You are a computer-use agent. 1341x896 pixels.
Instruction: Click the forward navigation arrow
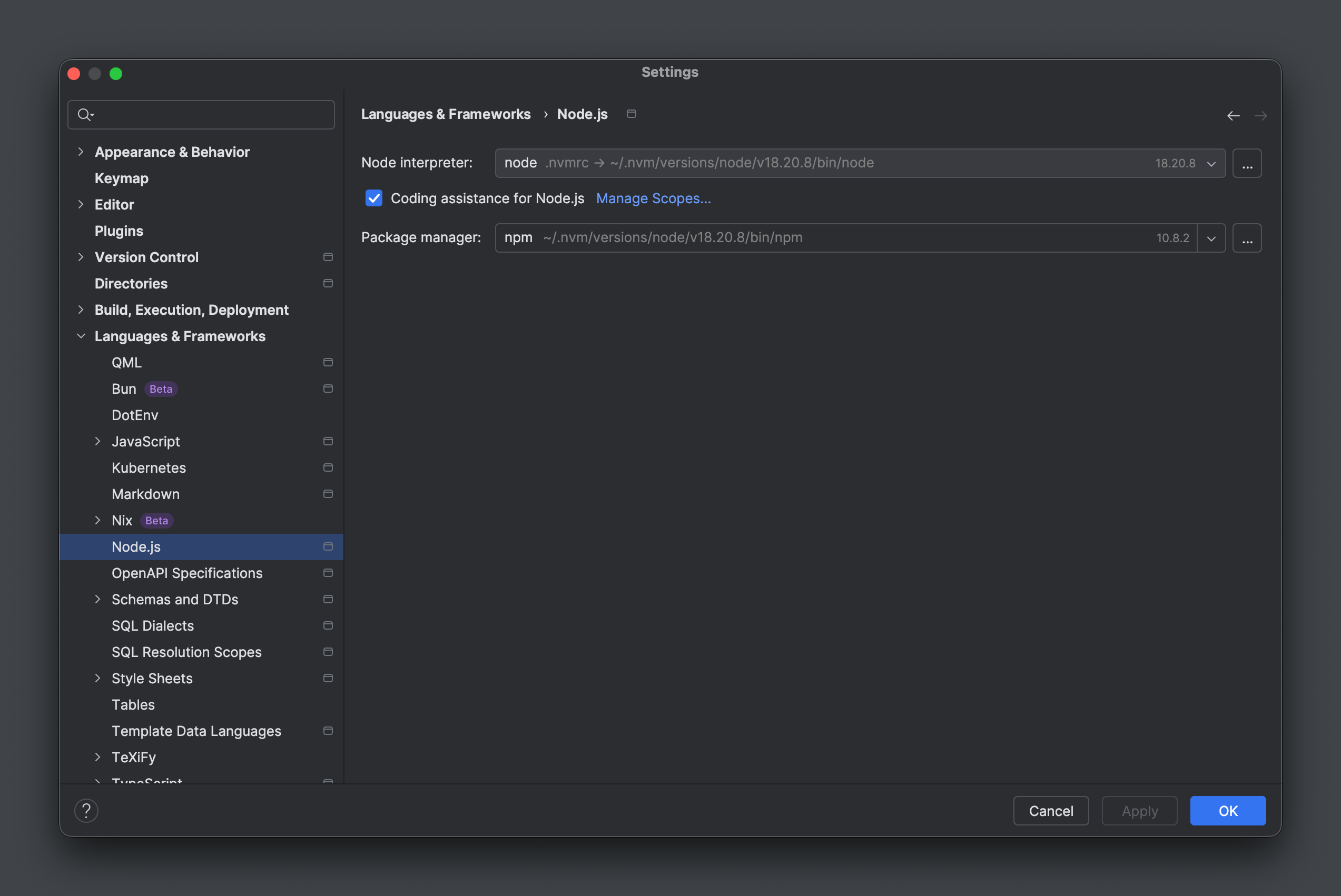tap(1261, 115)
